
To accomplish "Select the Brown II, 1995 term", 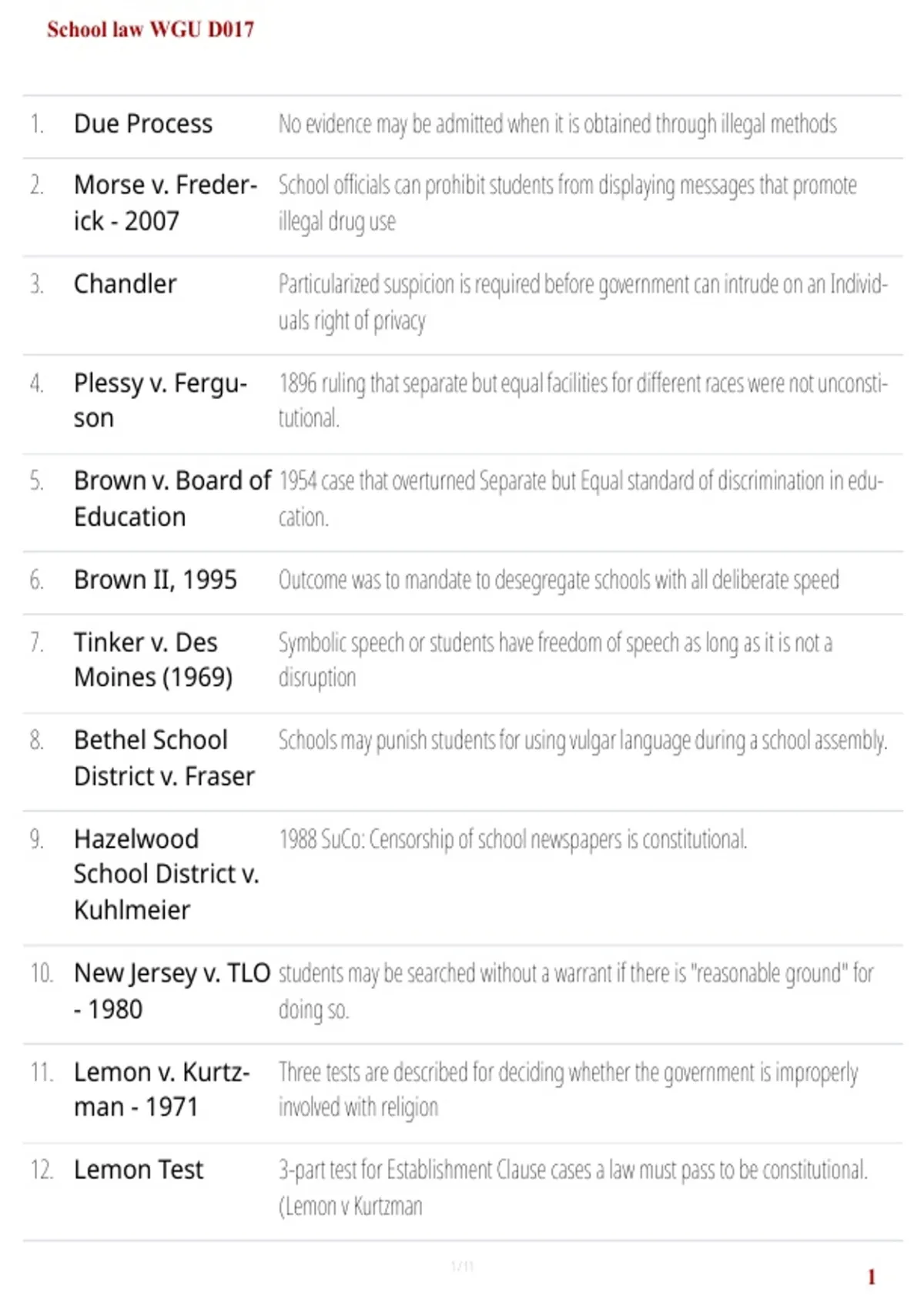I will [x=156, y=580].
